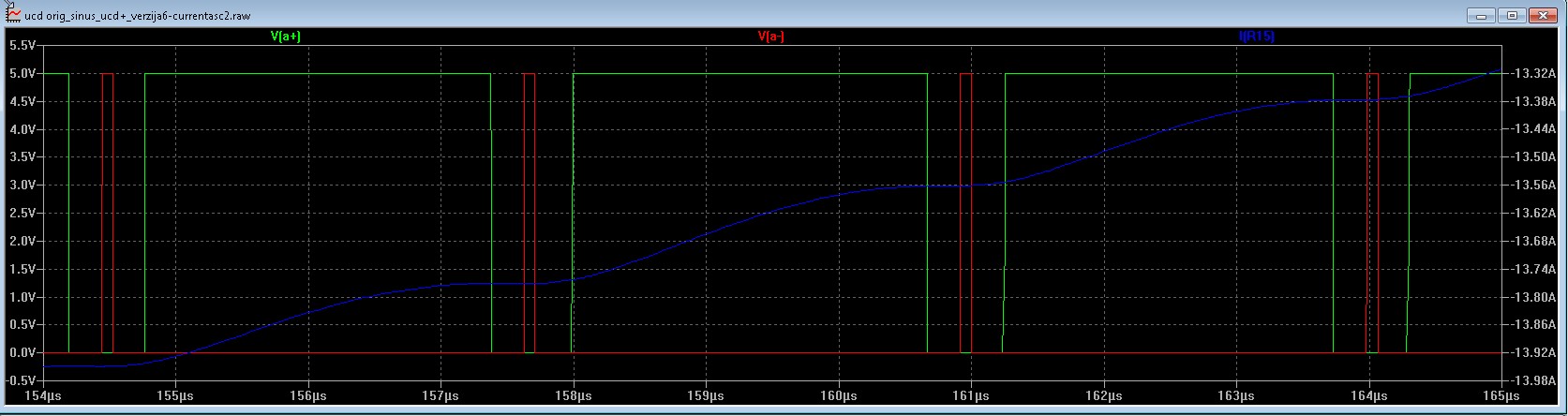
Task: Click the 157µs time axis label
Action: 441,396
